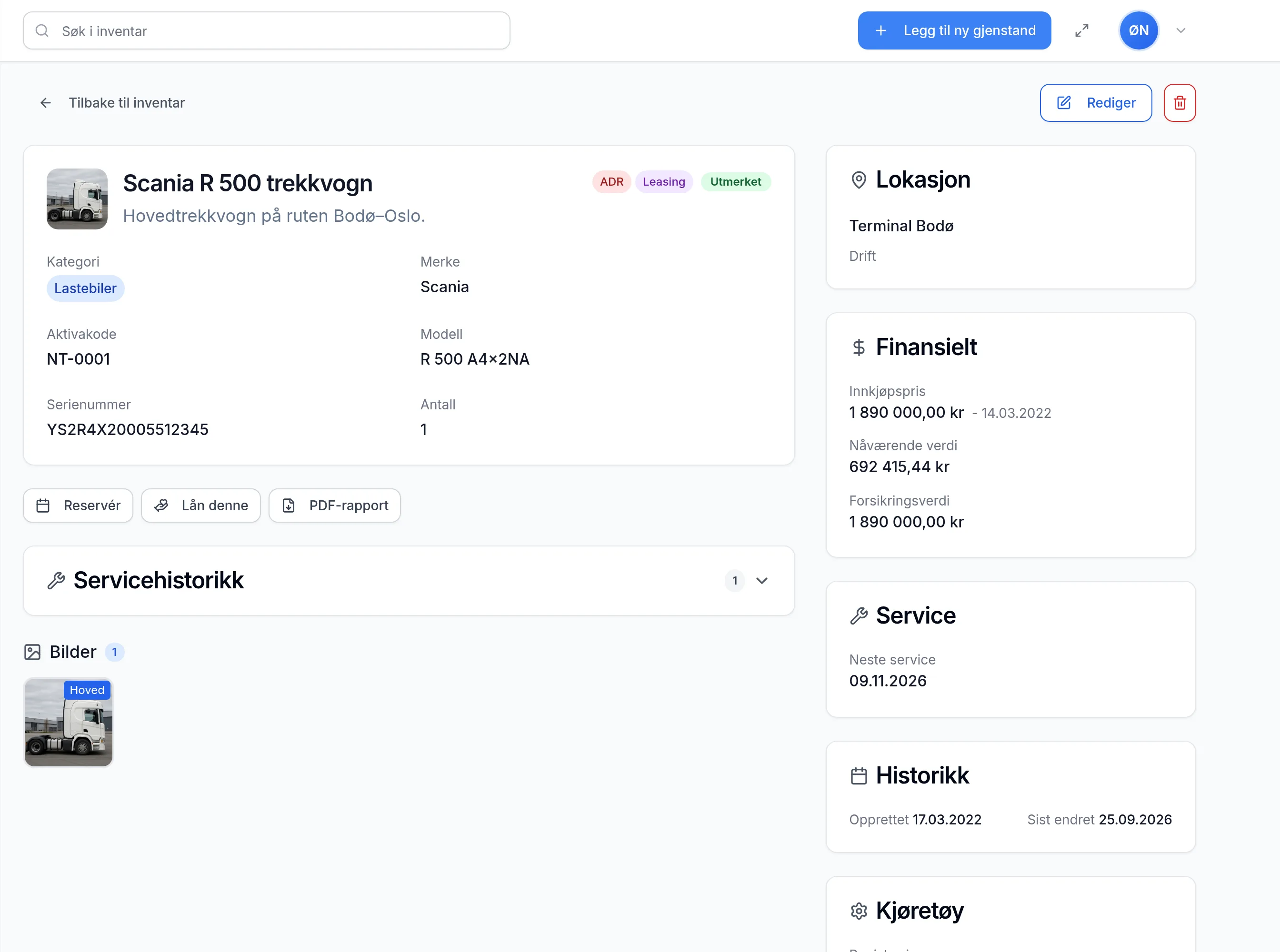The height and width of the screenshot is (952, 1280).
Task: Go back via Tilbake til inventar
Action: tap(112, 102)
